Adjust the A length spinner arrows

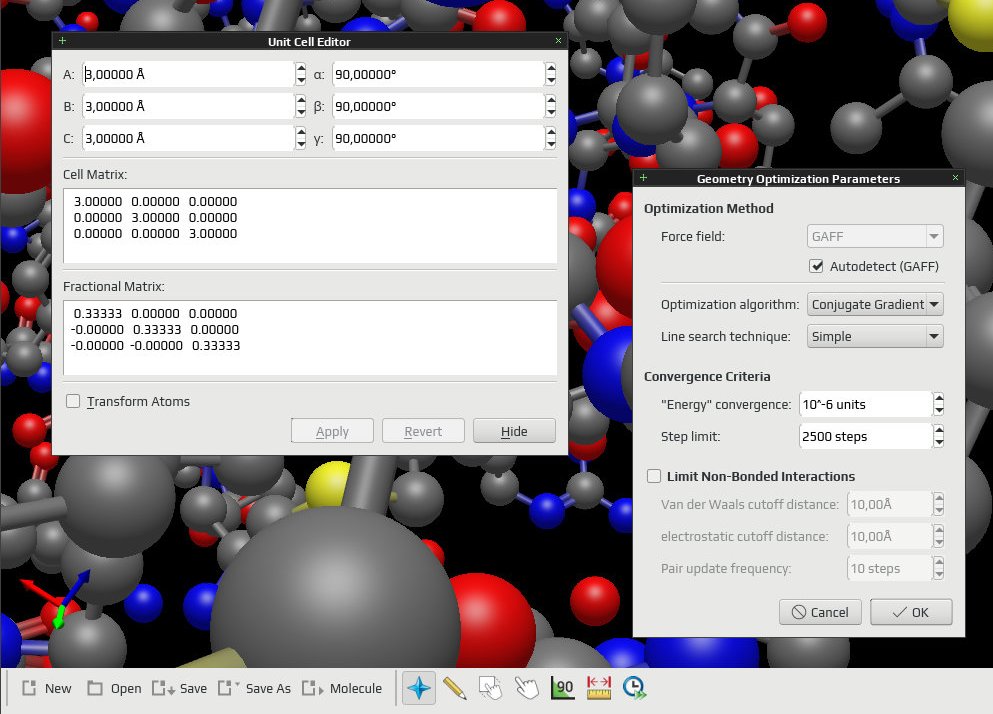click(x=301, y=74)
